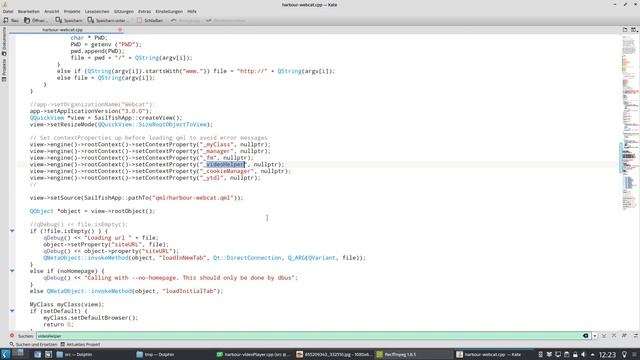Viewport: 640px width, 360px height.
Task: Open the volume tray icon
Action: (x=583, y=354)
